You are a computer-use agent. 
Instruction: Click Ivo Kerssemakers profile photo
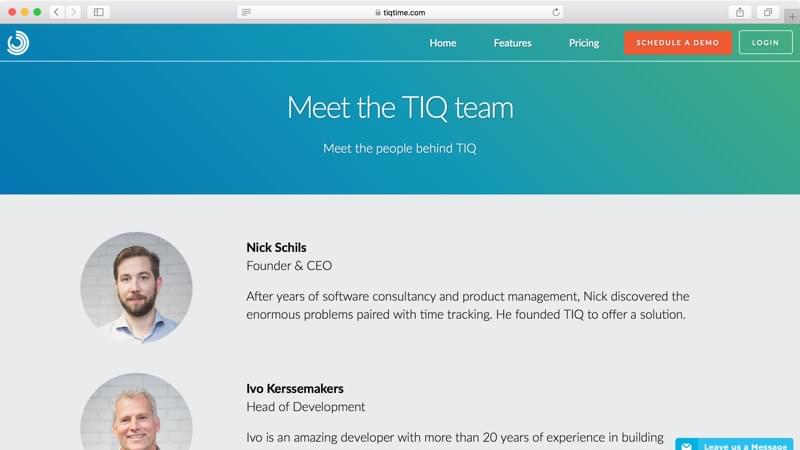[136, 412]
